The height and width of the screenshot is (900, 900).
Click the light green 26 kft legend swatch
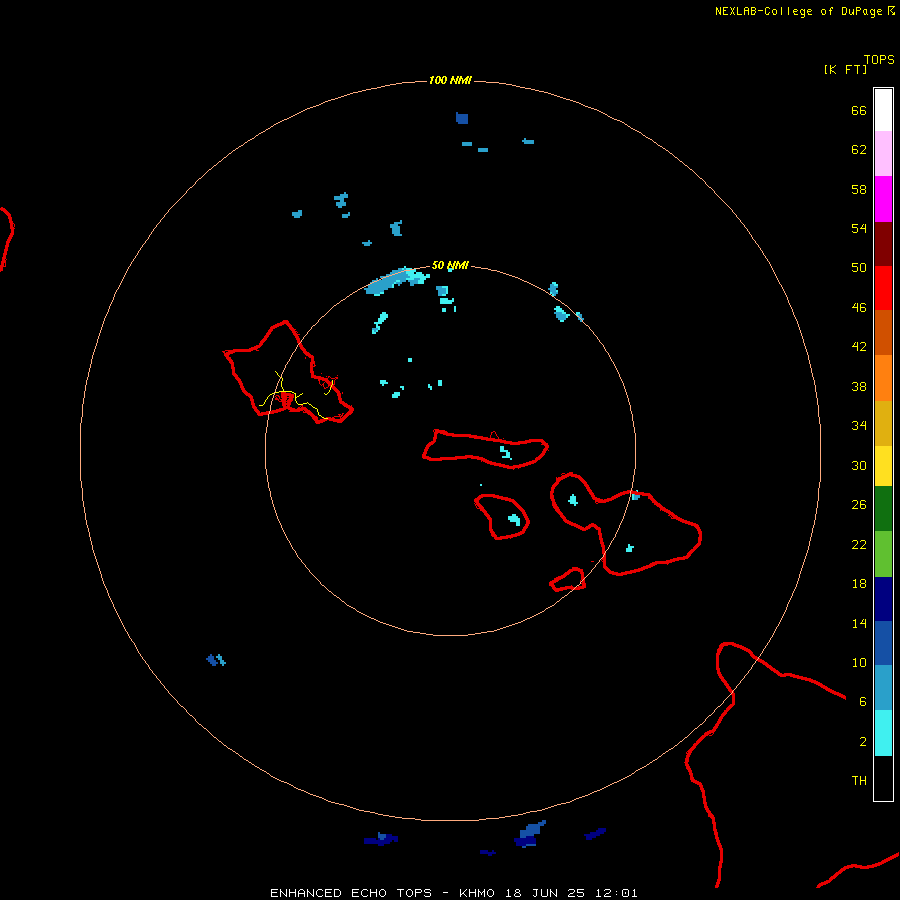click(x=883, y=554)
